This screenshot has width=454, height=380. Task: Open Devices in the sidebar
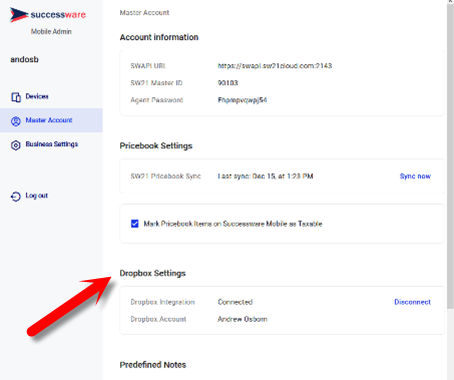tap(51, 97)
